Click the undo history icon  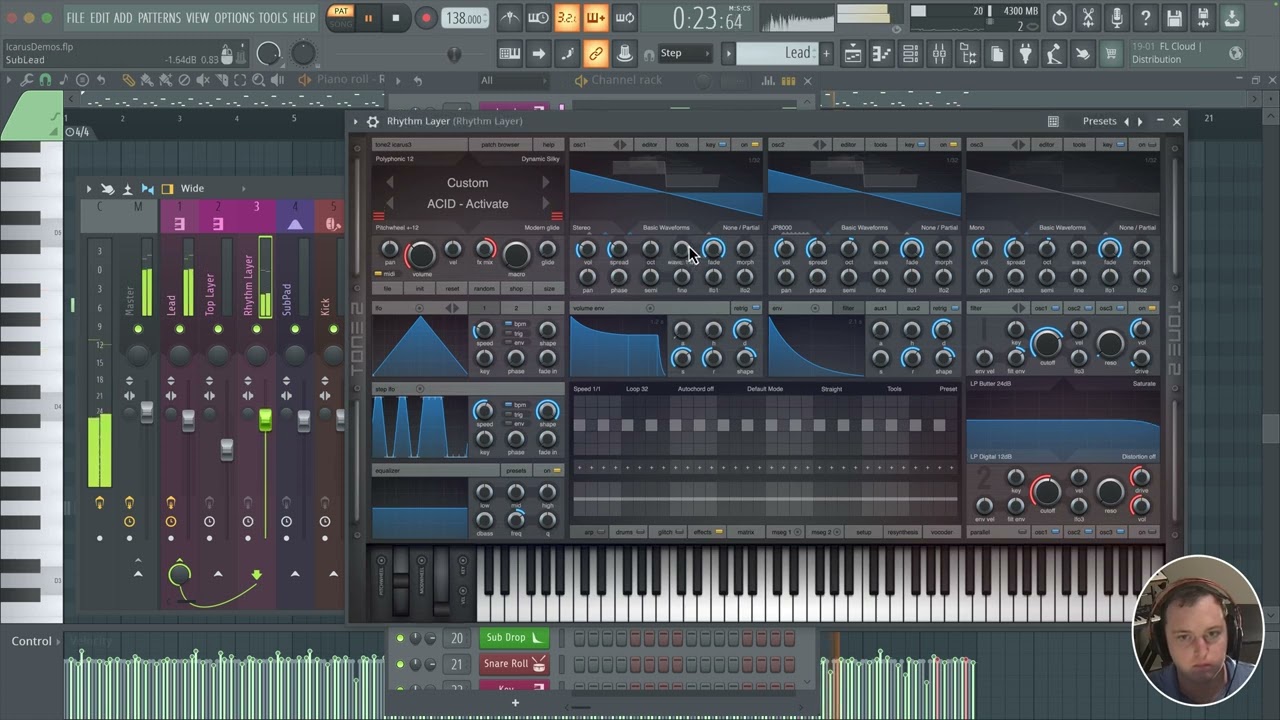pos(1059,18)
